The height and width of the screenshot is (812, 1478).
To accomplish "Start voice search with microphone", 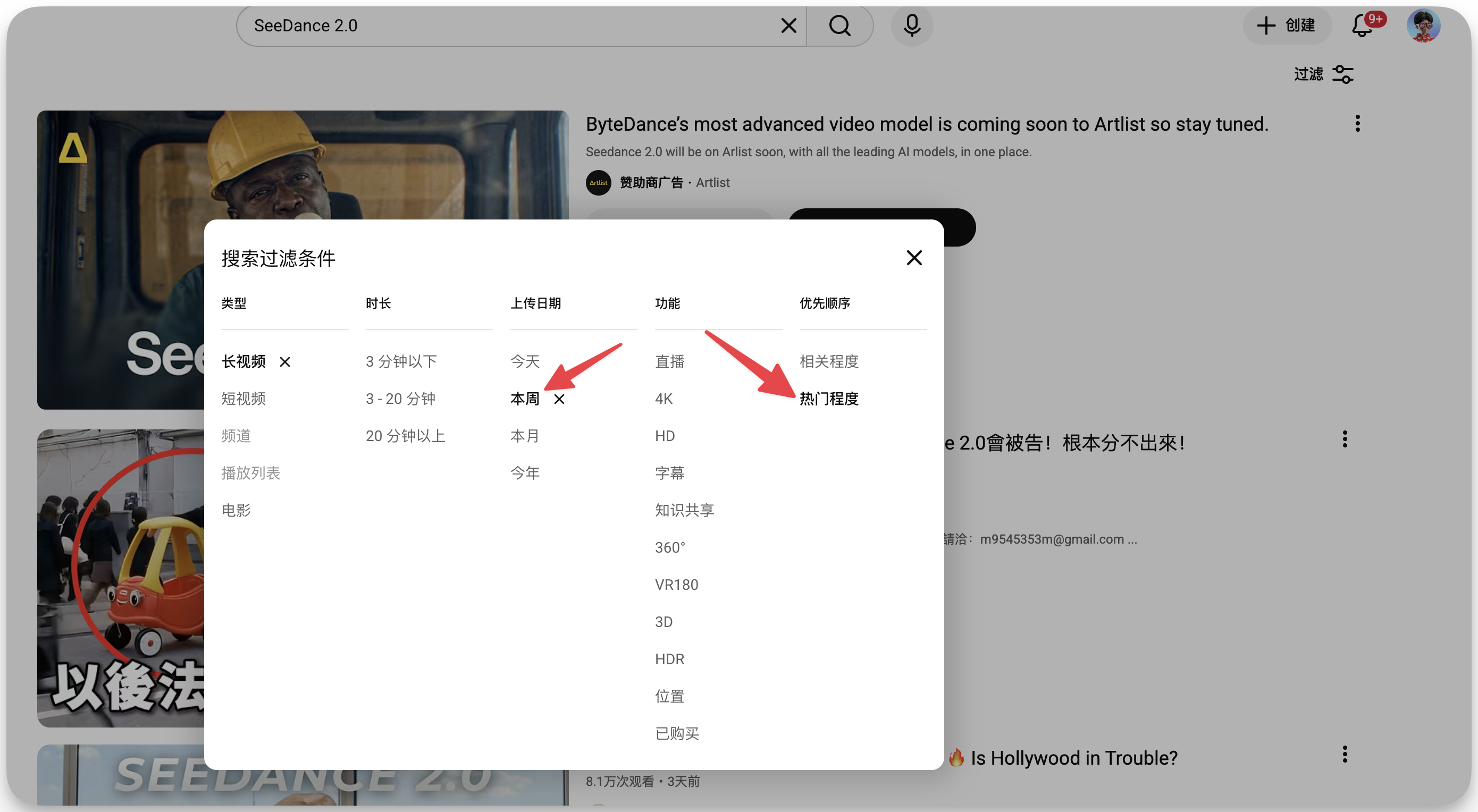I will pos(912,25).
